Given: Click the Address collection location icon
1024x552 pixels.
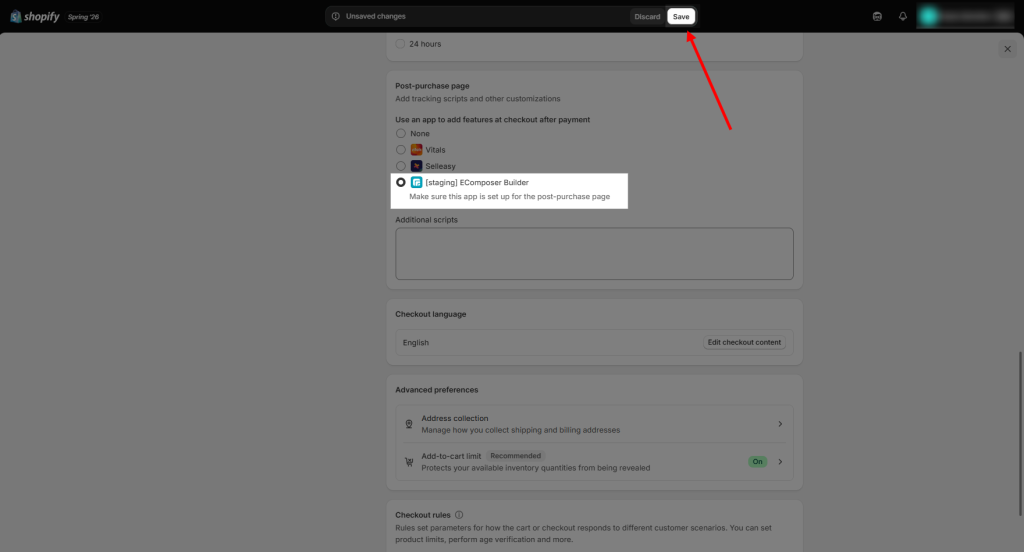Looking at the screenshot, I should click(409, 424).
